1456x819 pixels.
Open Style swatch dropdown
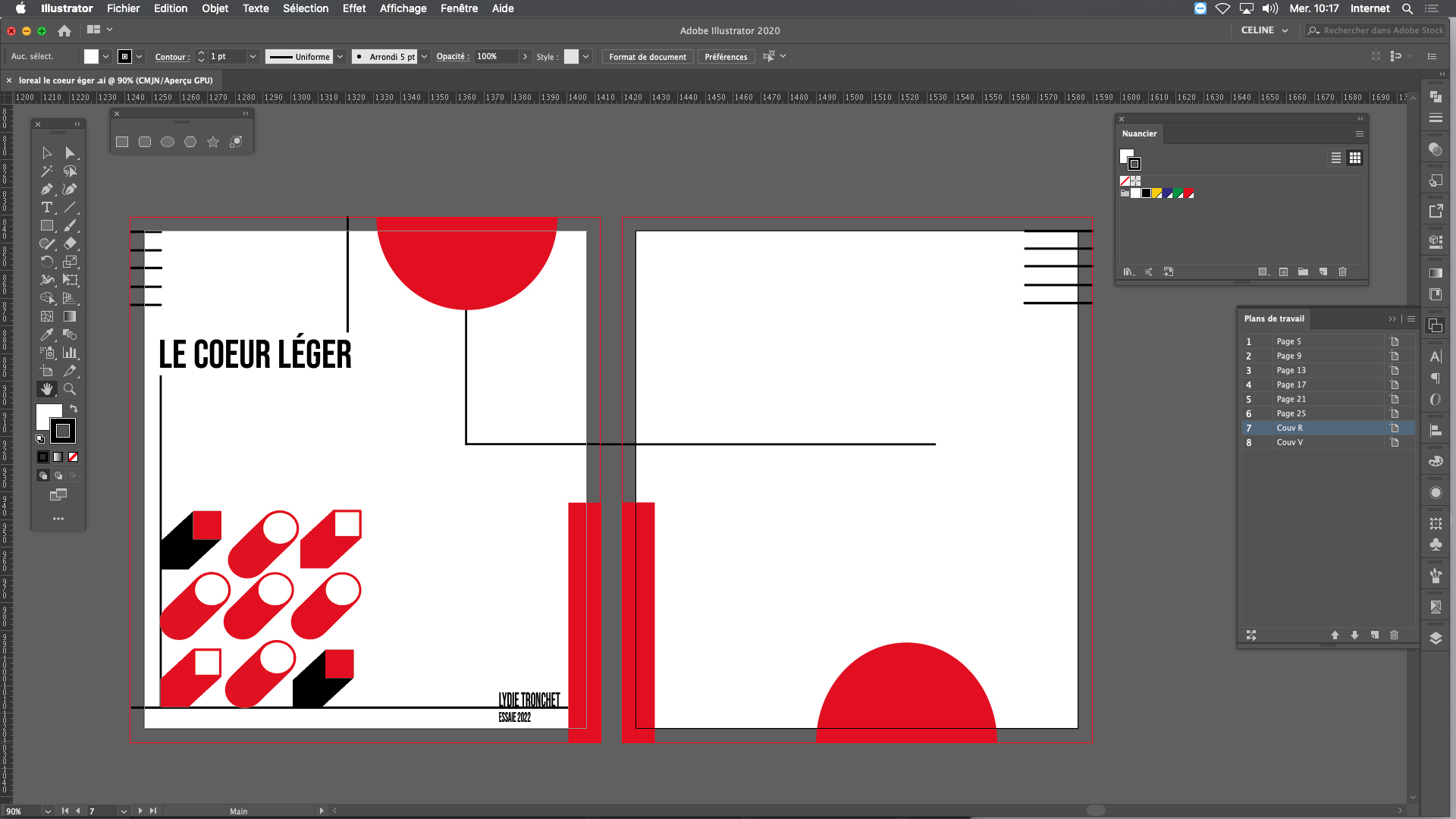585,57
